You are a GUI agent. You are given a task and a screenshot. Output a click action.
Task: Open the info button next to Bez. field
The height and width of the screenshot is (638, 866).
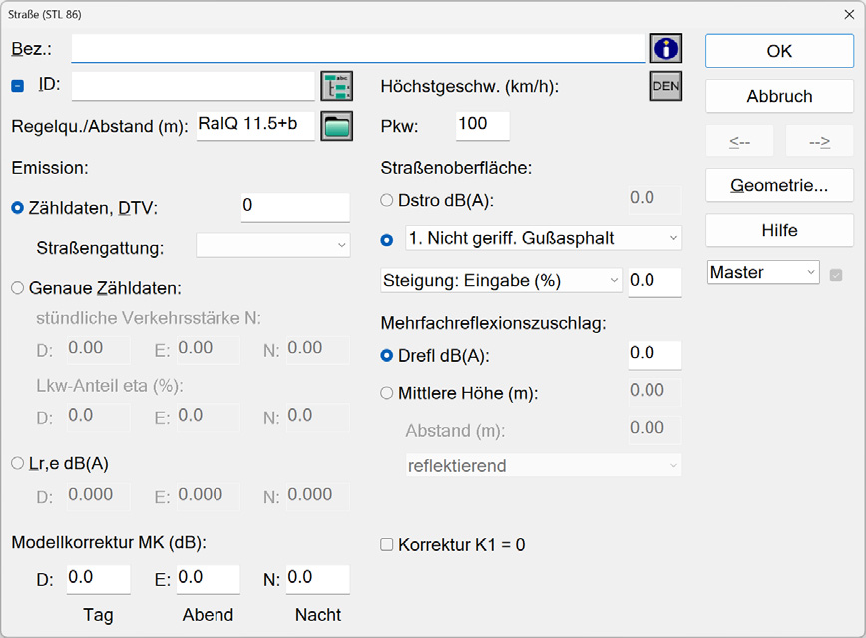(666, 49)
